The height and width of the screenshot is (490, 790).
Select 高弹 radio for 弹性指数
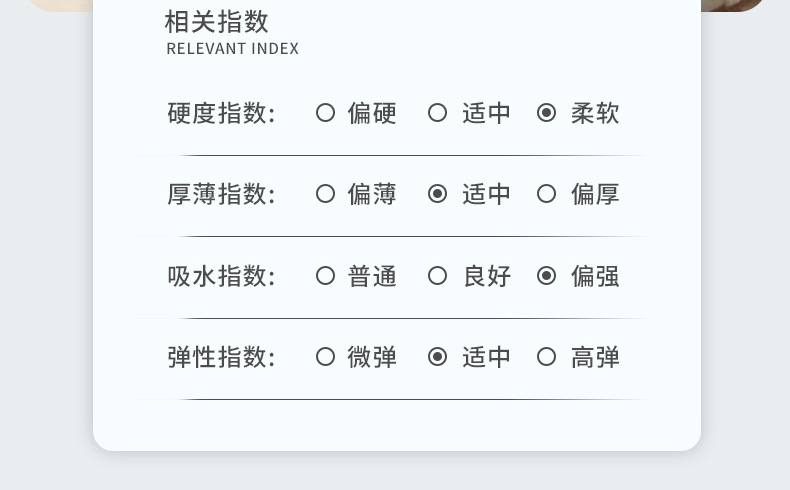[x=546, y=356]
